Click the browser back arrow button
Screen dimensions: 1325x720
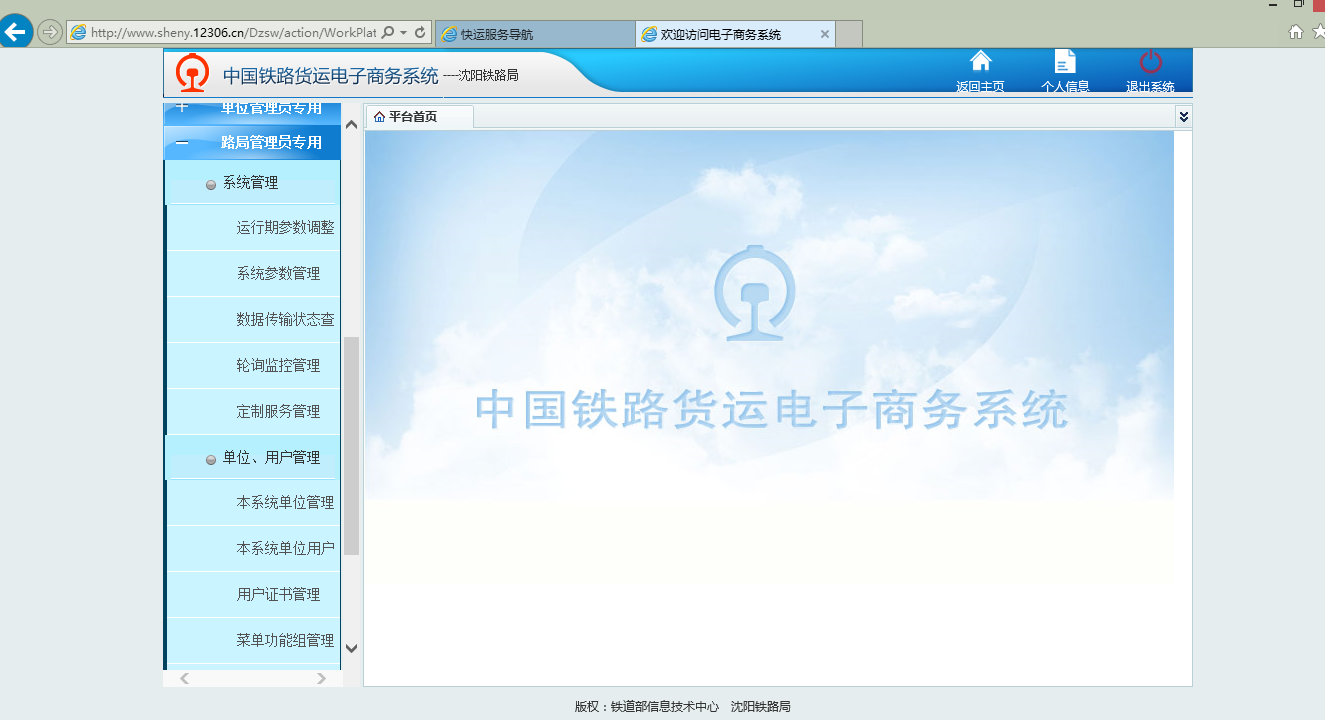click(14, 32)
